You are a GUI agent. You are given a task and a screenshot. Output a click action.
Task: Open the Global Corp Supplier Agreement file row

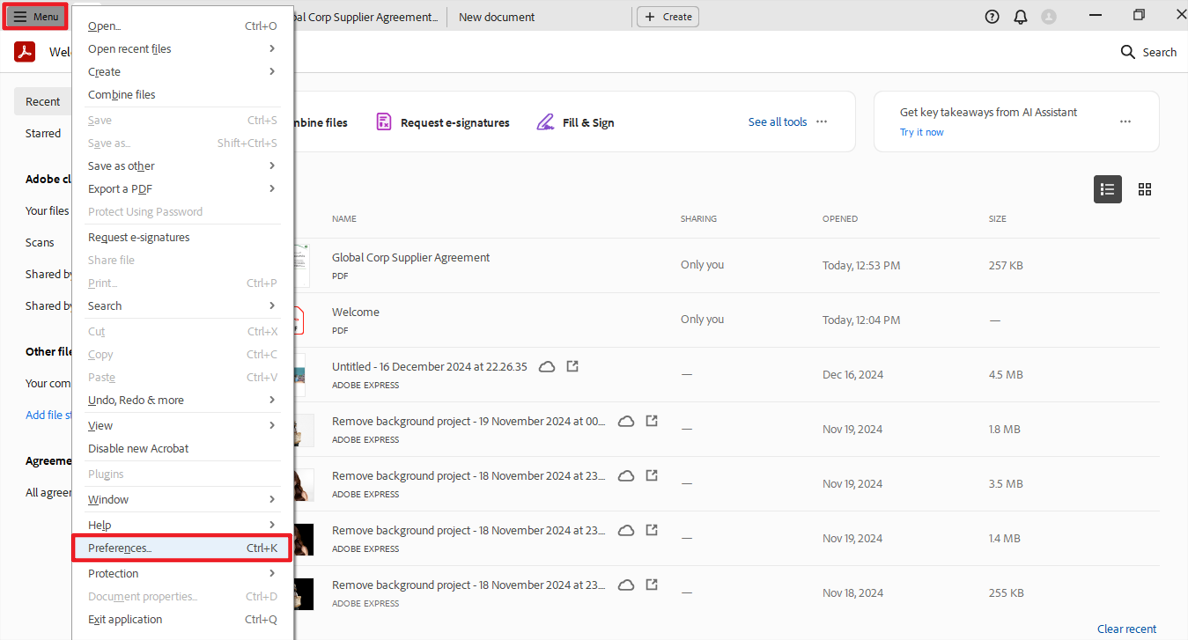tap(411, 258)
